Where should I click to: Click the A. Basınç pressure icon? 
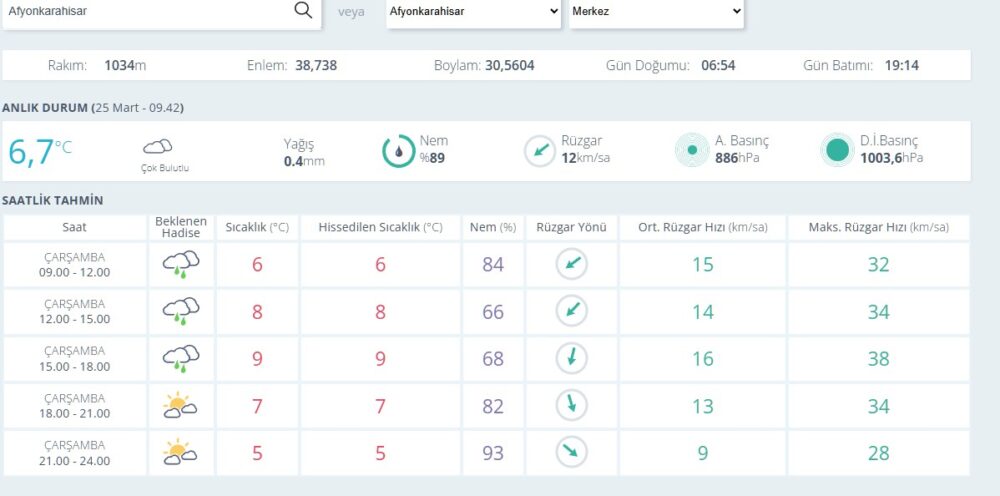(x=691, y=151)
